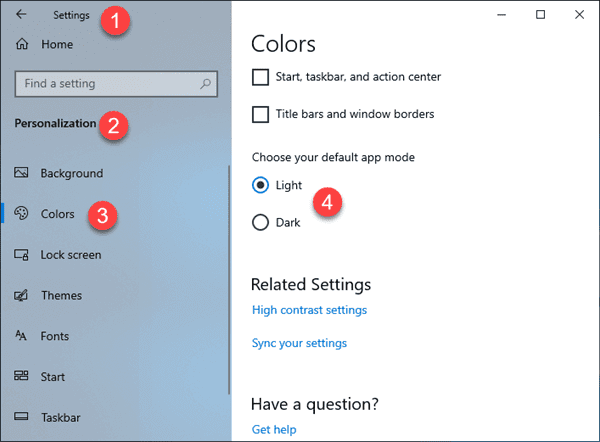Check Title bars and window borders

260,114
